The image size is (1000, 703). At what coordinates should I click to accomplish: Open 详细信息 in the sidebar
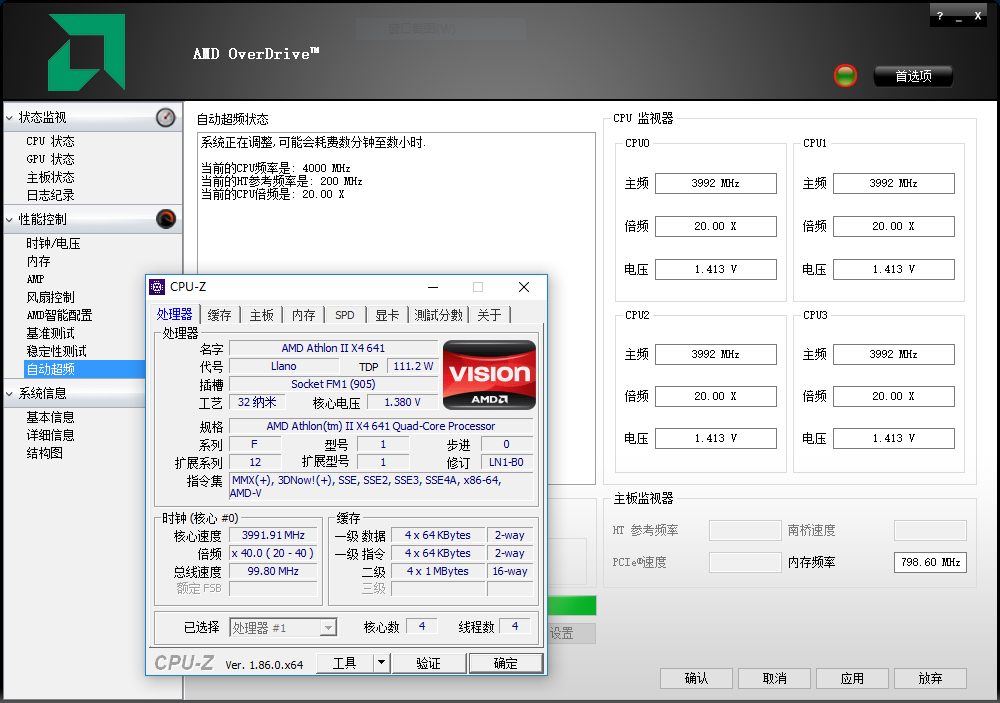click(50, 435)
